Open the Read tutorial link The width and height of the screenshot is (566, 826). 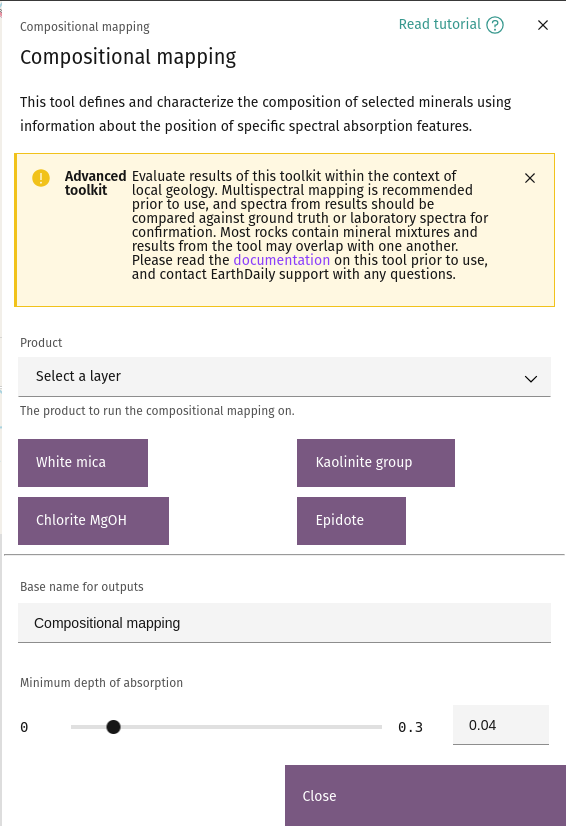click(440, 24)
